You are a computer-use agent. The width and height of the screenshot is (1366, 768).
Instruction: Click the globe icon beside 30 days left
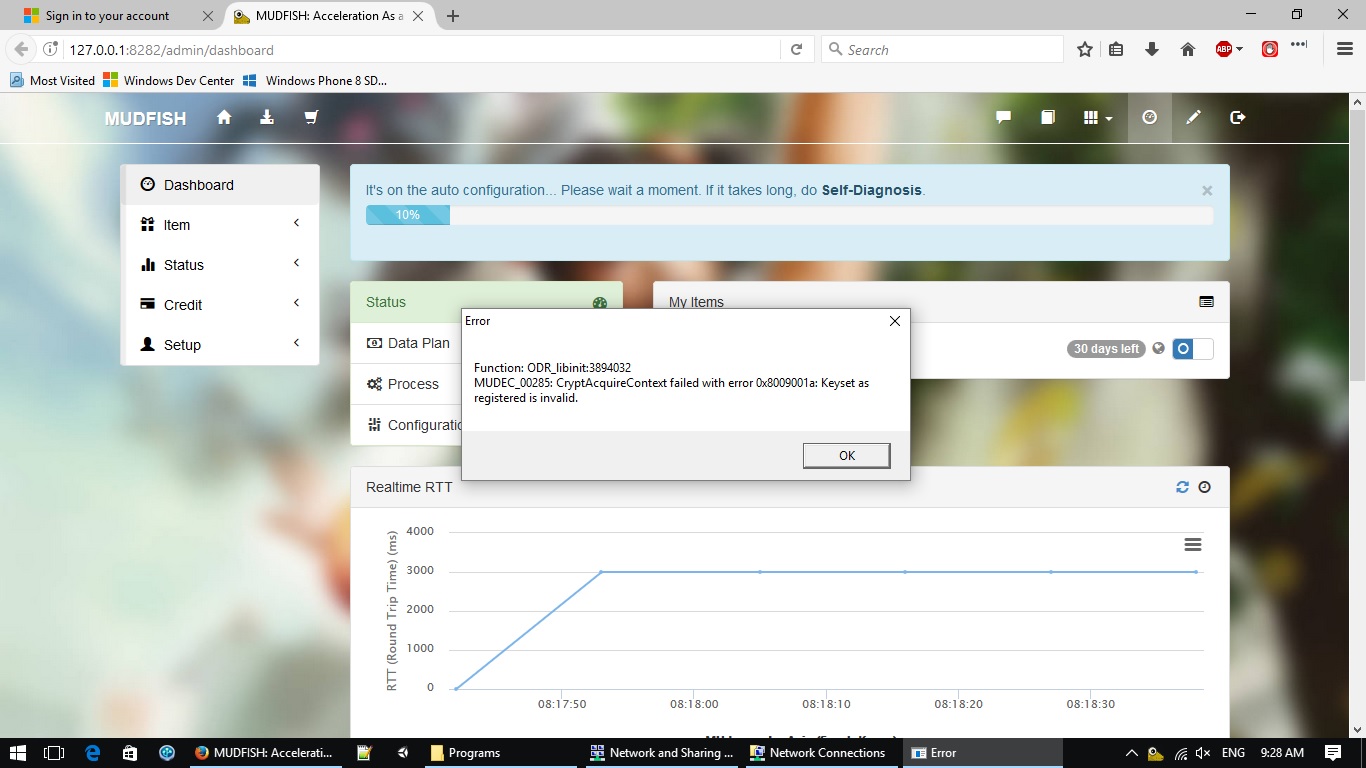point(1158,349)
